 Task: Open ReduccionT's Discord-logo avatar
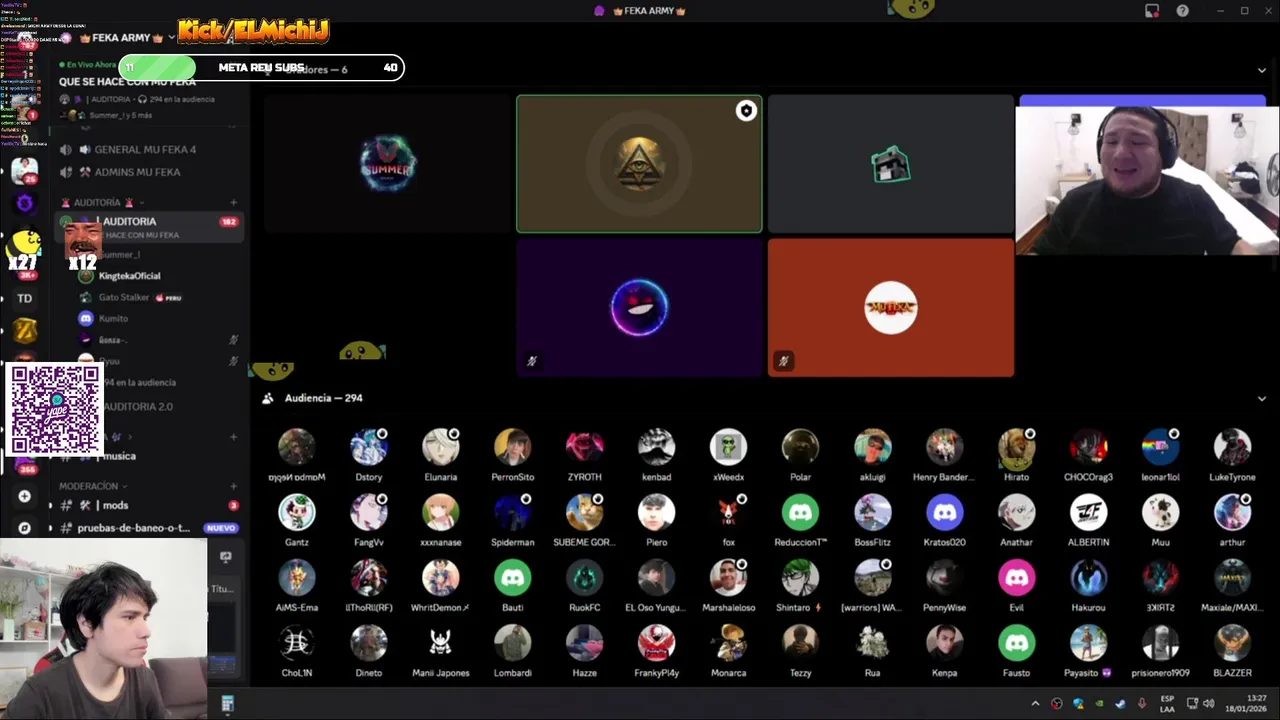click(801, 512)
